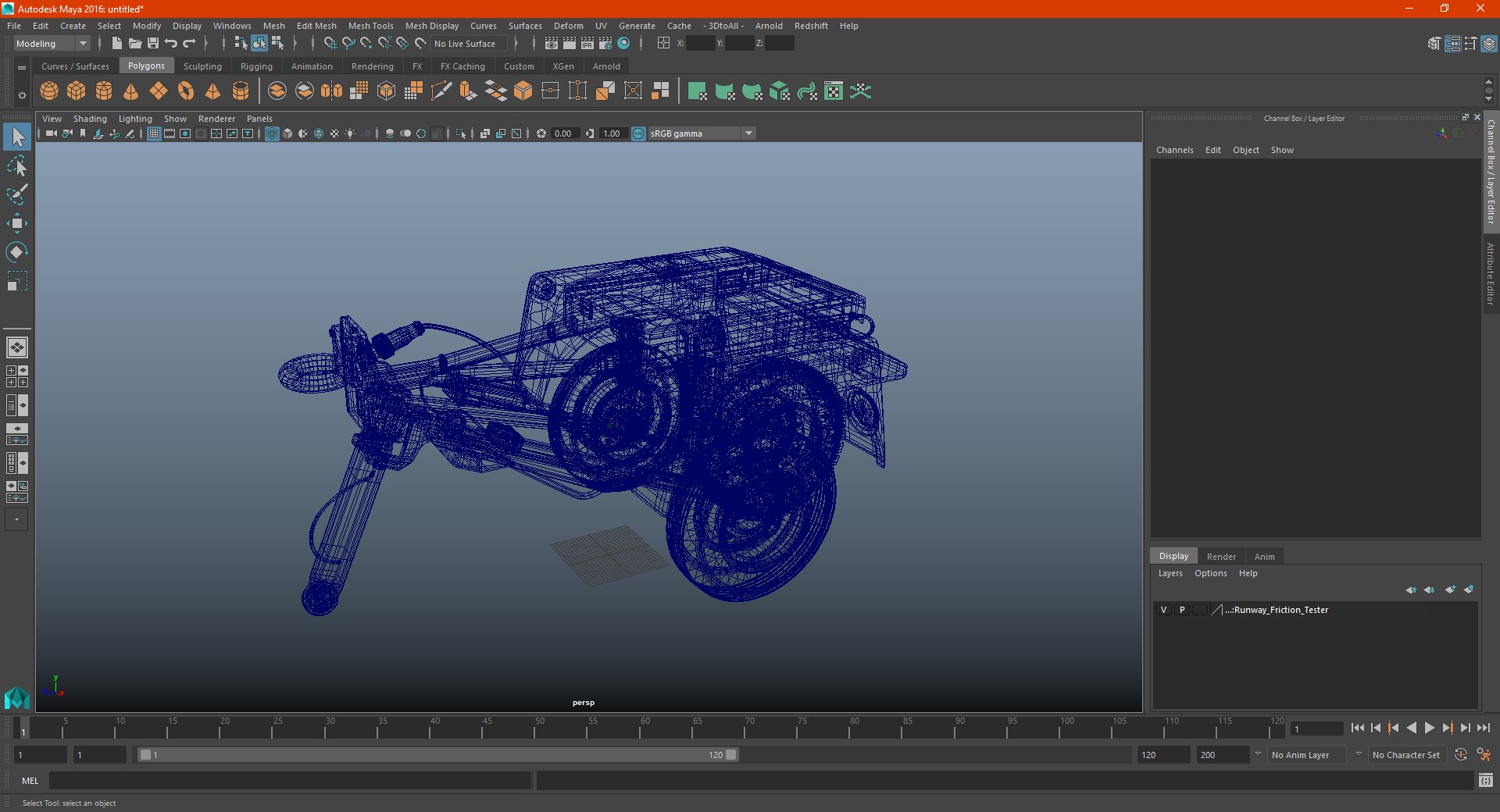Click the Polygon Sphere shelf icon

pos(49,91)
